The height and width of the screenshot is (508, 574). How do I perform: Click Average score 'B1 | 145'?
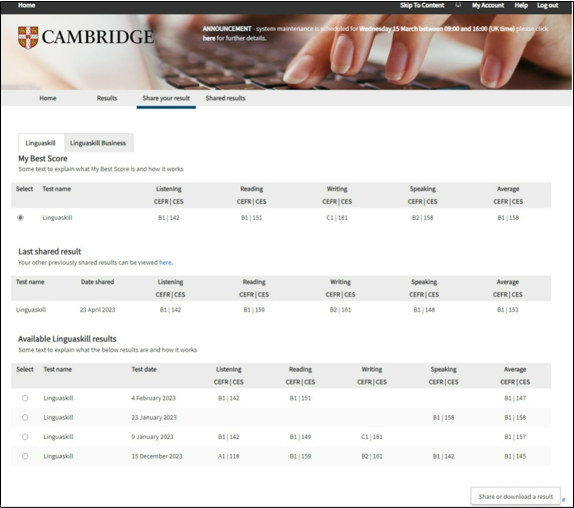pyautogui.click(x=515, y=456)
